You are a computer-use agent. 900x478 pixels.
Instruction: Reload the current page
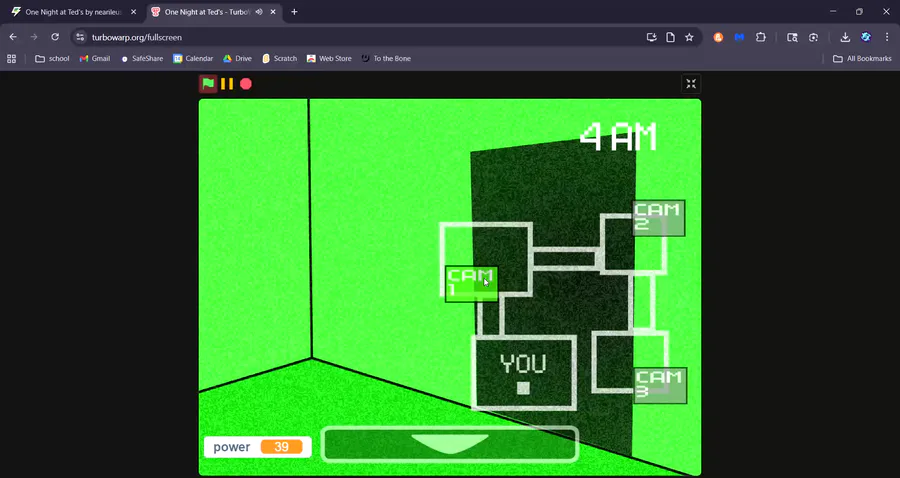[x=55, y=37]
